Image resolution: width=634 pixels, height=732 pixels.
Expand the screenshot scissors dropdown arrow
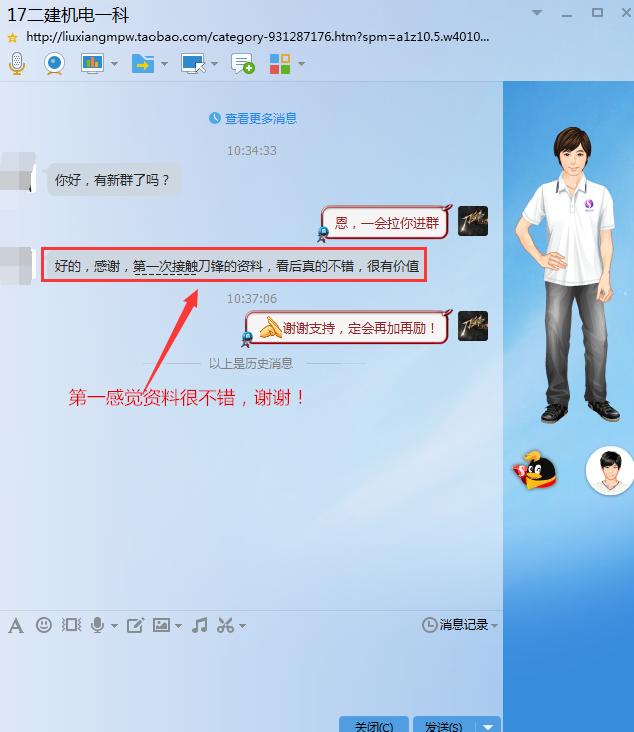click(x=242, y=626)
